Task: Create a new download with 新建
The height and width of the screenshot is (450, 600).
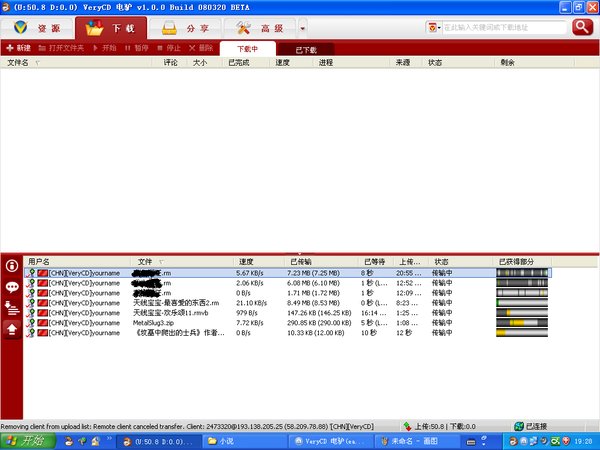Action: pyautogui.click(x=18, y=48)
